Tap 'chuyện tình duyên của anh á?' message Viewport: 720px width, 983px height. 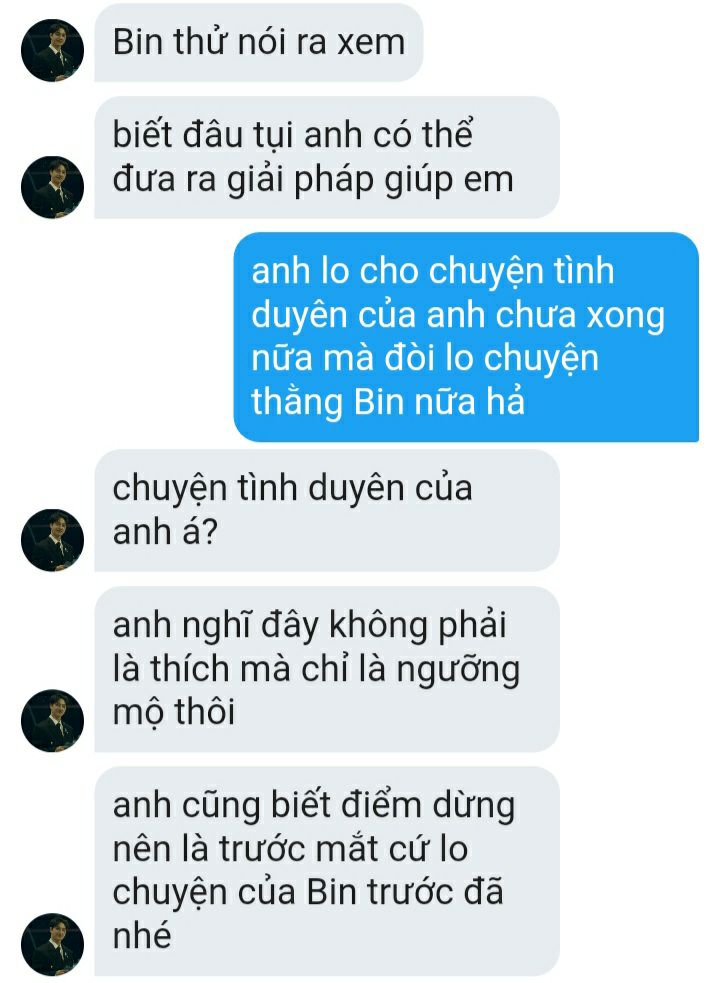pyautogui.click(x=327, y=510)
